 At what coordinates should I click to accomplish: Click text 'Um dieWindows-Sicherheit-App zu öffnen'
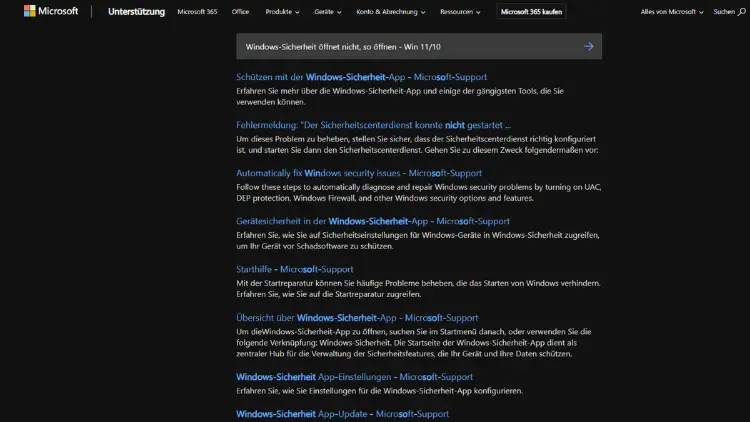(x=311, y=332)
